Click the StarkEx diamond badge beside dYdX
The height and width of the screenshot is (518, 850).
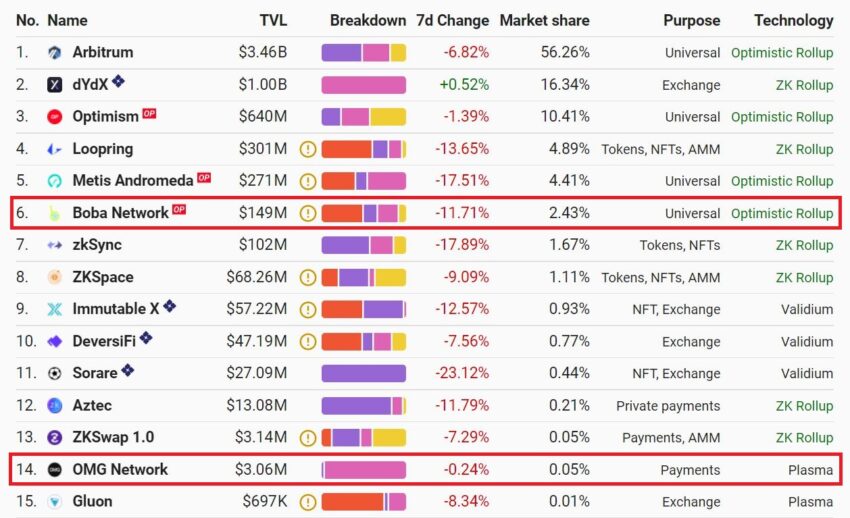point(118,81)
